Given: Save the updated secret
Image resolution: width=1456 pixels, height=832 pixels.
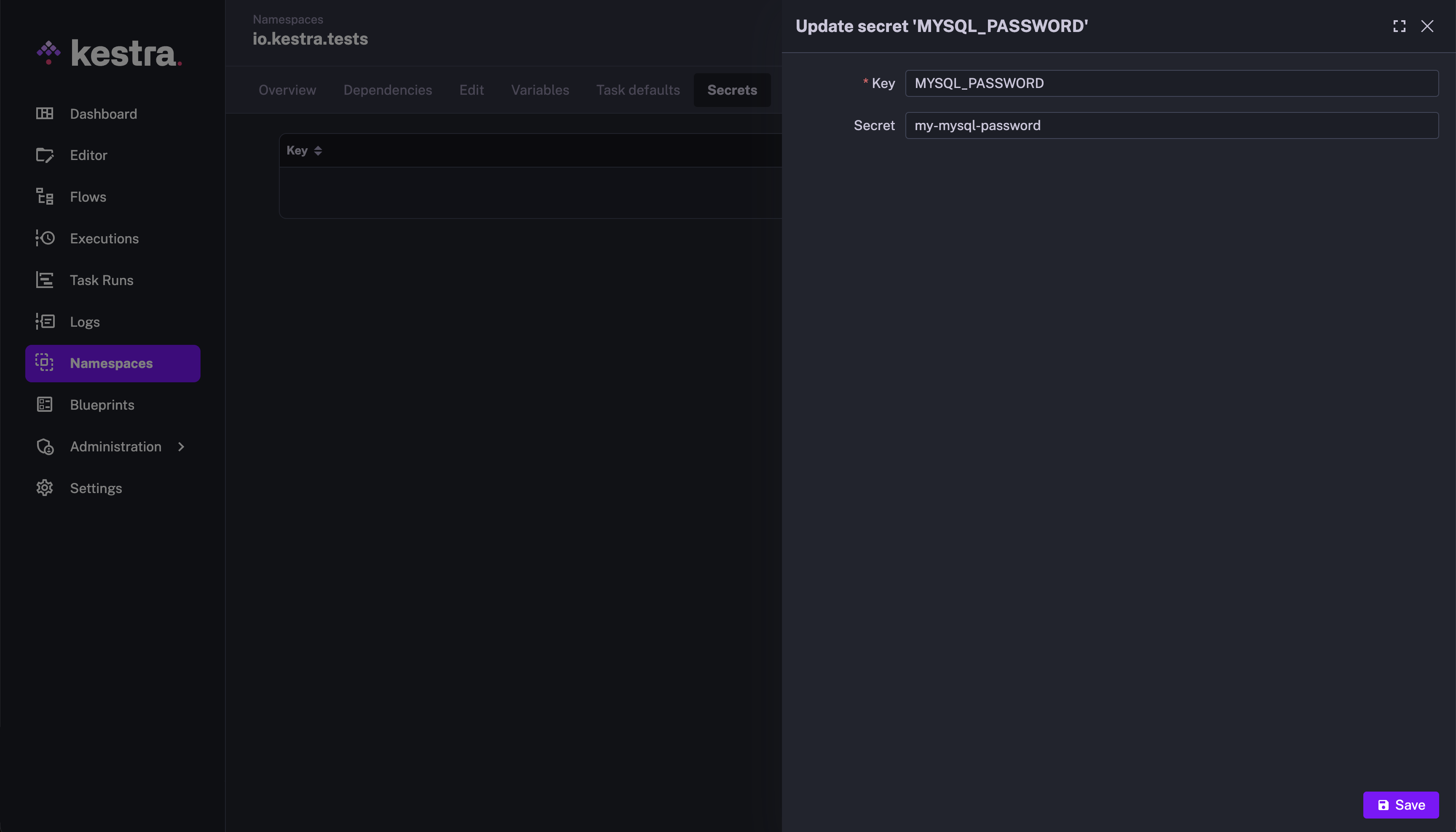Looking at the screenshot, I should pyautogui.click(x=1400, y=805).
